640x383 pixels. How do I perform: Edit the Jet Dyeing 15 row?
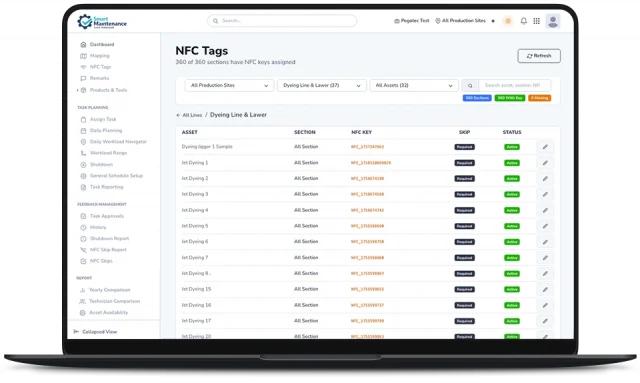545,289
